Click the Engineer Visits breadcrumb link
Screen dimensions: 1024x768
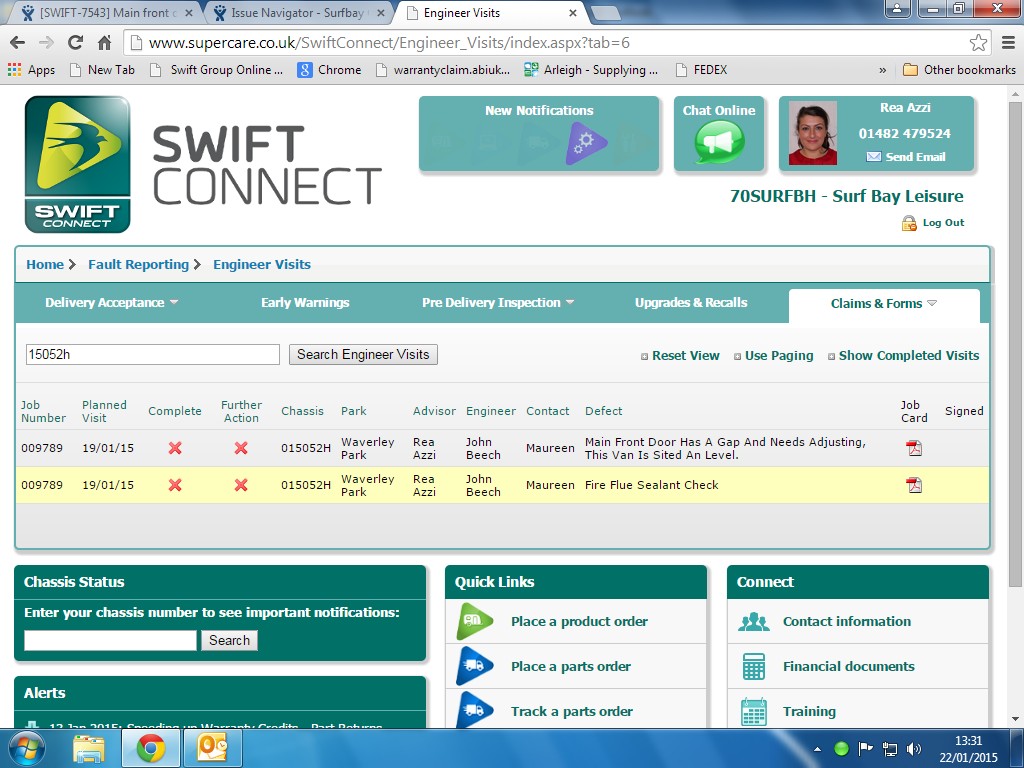click(262, 264)
